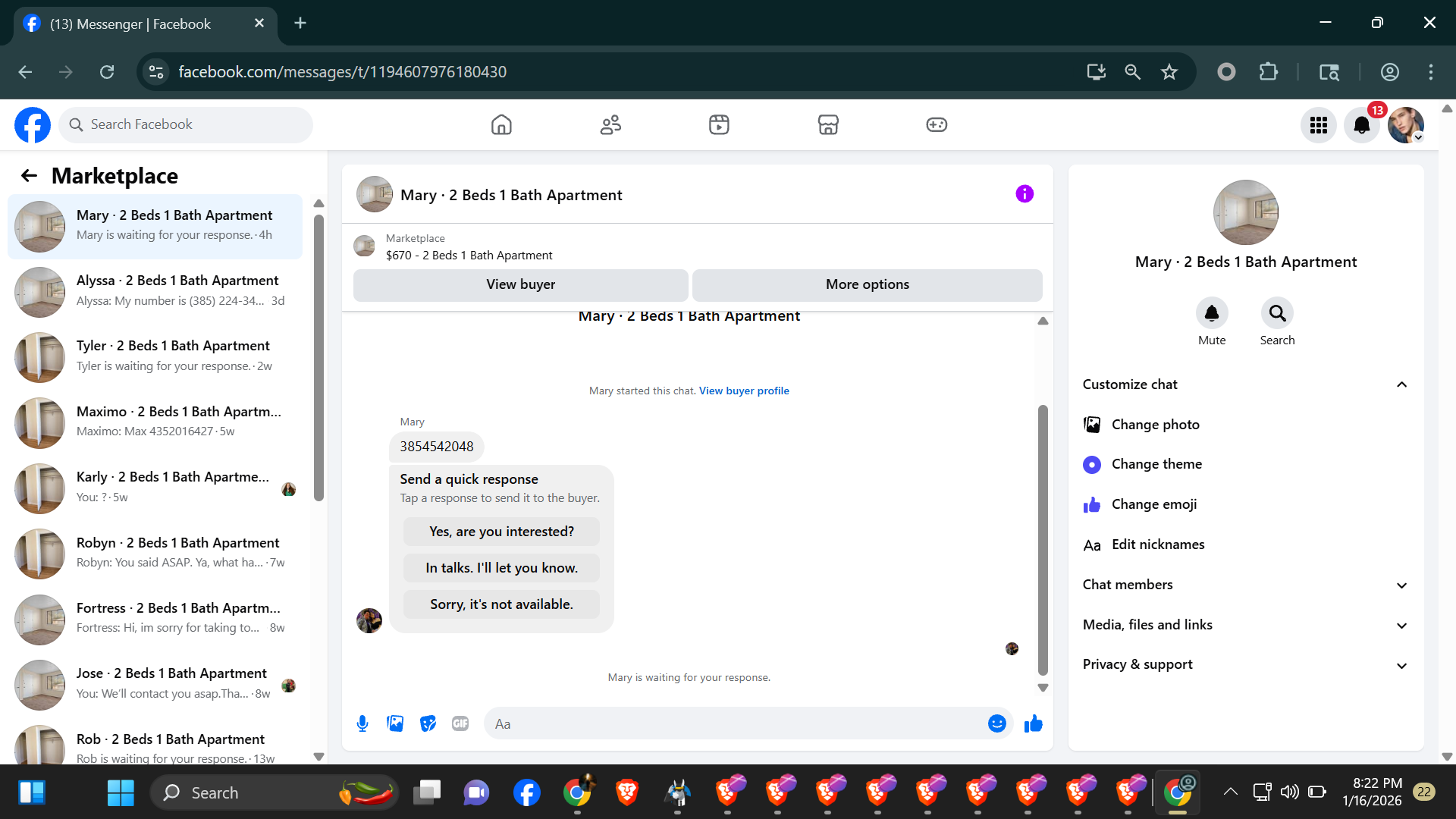Open View buyer profile link
The image size is (1456, 819).
pyautogui.click(x=743, y=391)
